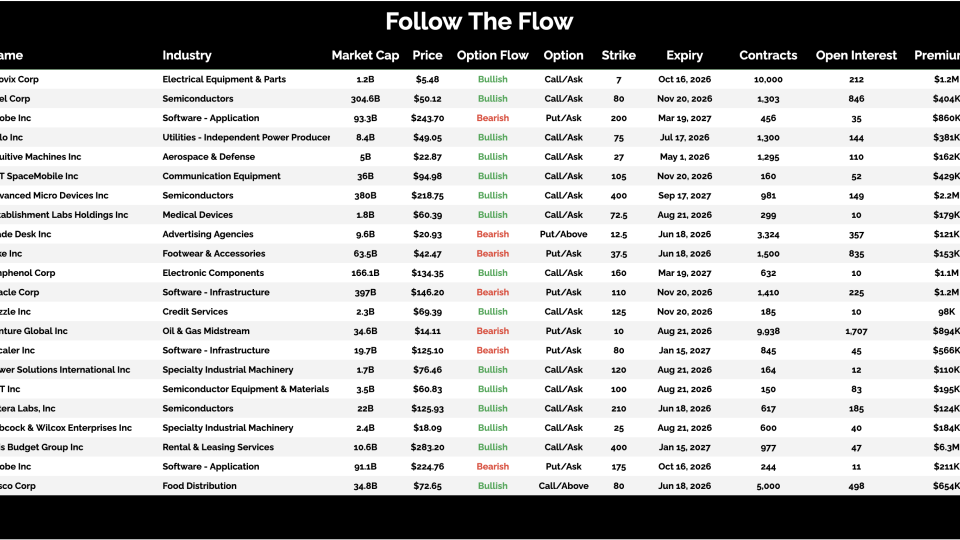The width and height of the screenshot is (960, 540).
Task: Click the Price column header
Action: (427, 56)
